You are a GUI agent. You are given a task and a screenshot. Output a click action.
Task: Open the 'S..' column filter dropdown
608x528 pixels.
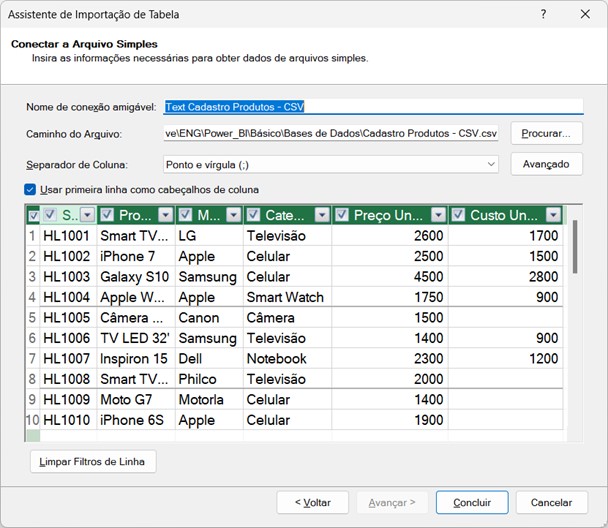coord(88,215)
